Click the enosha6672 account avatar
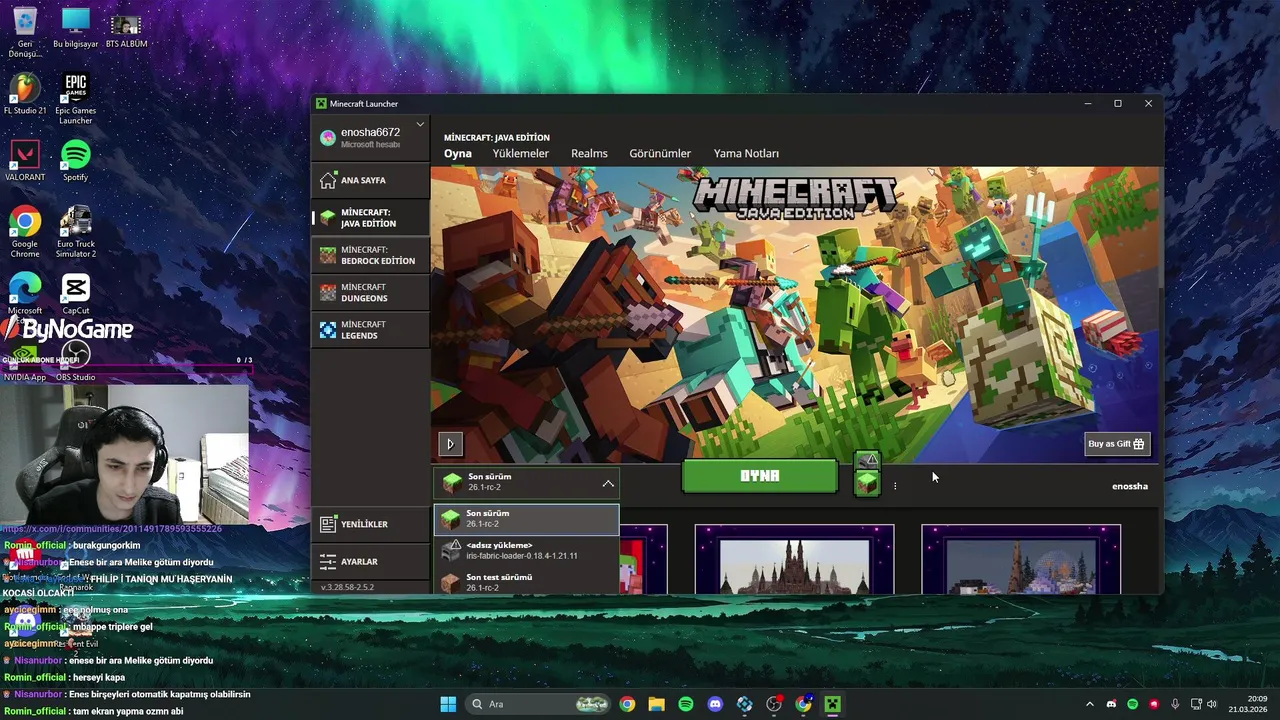Screen dimensions: 1280x720 click(x=328, y=138)
